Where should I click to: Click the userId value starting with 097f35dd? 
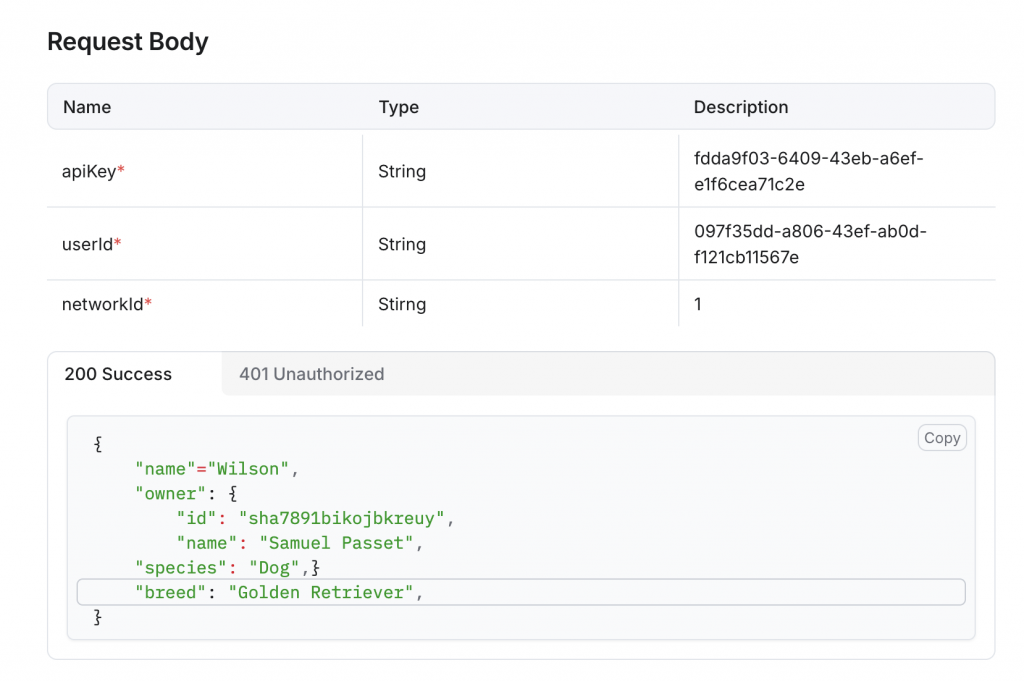810,244
